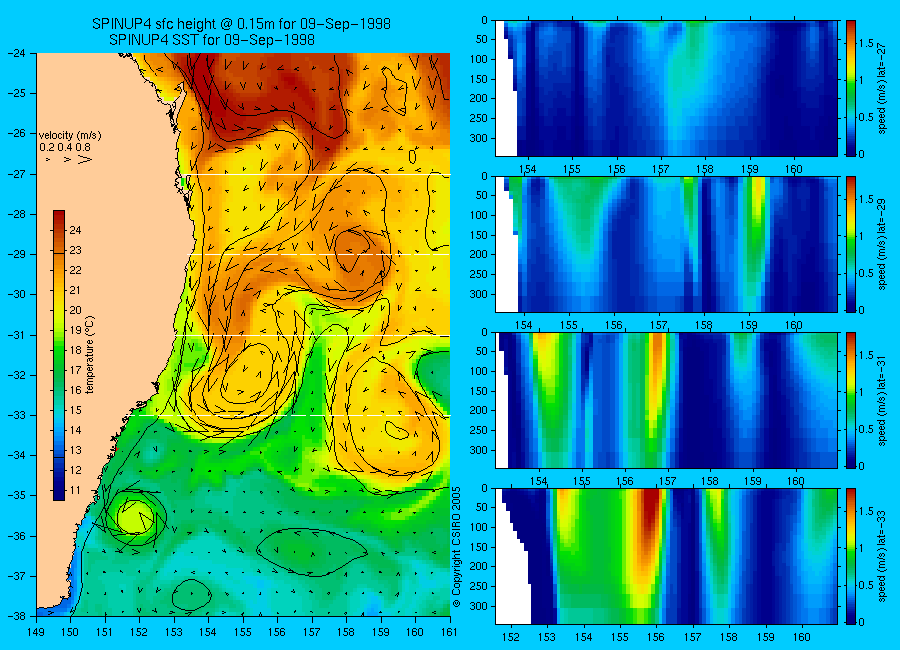
Task: Click the map's longitude tick label 157
Action: coord(312,632)
